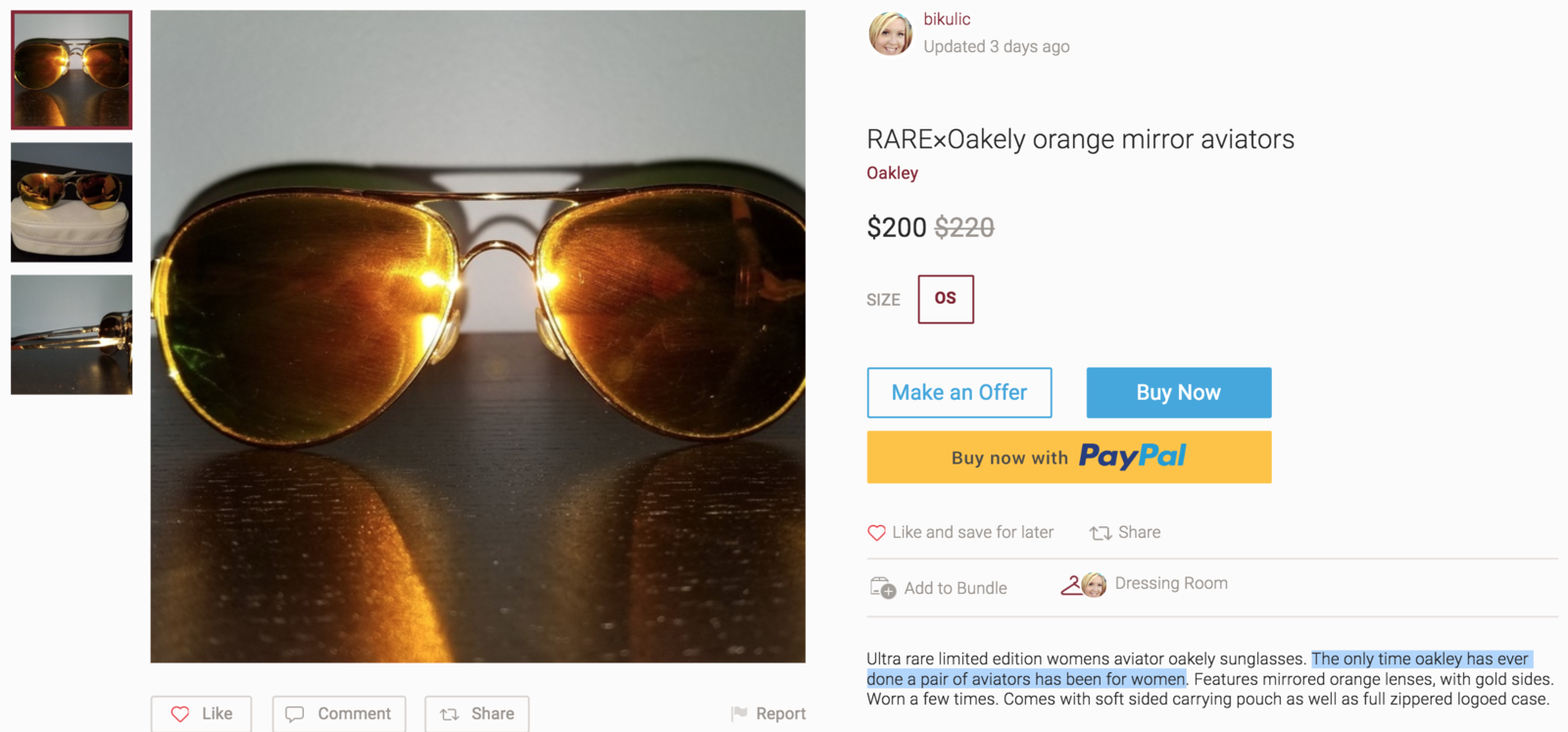Image resolution: width=1568 pixels, height=732 pixels.
Task: Click the heart icon in Like button
Action: pos(180,714)
